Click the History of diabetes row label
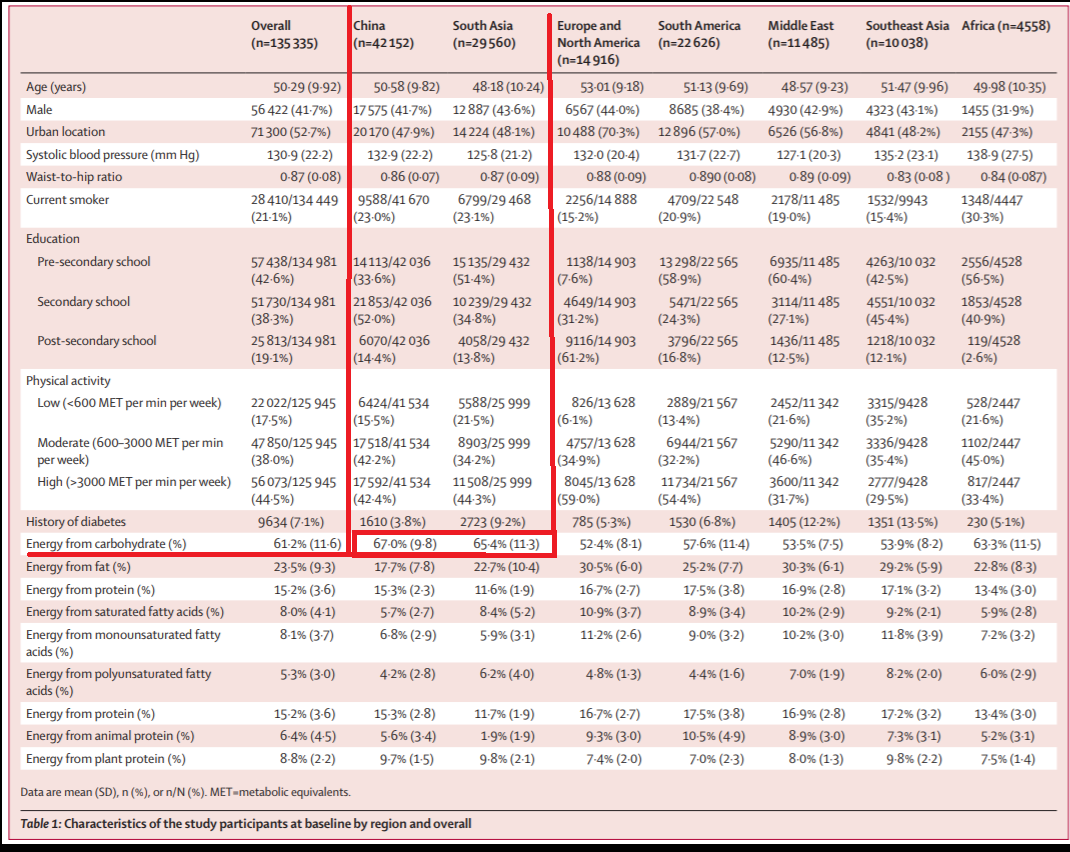The image size is (1070, 852). click(76, 522)
